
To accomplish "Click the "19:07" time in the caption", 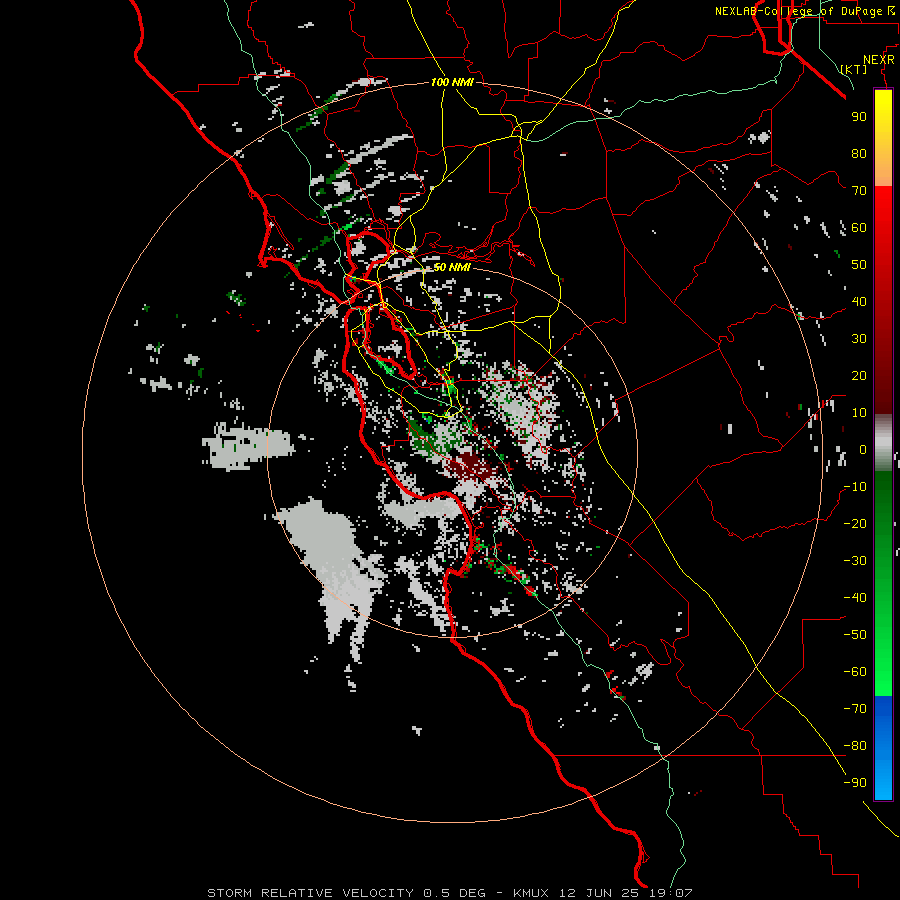I will 670,893.
